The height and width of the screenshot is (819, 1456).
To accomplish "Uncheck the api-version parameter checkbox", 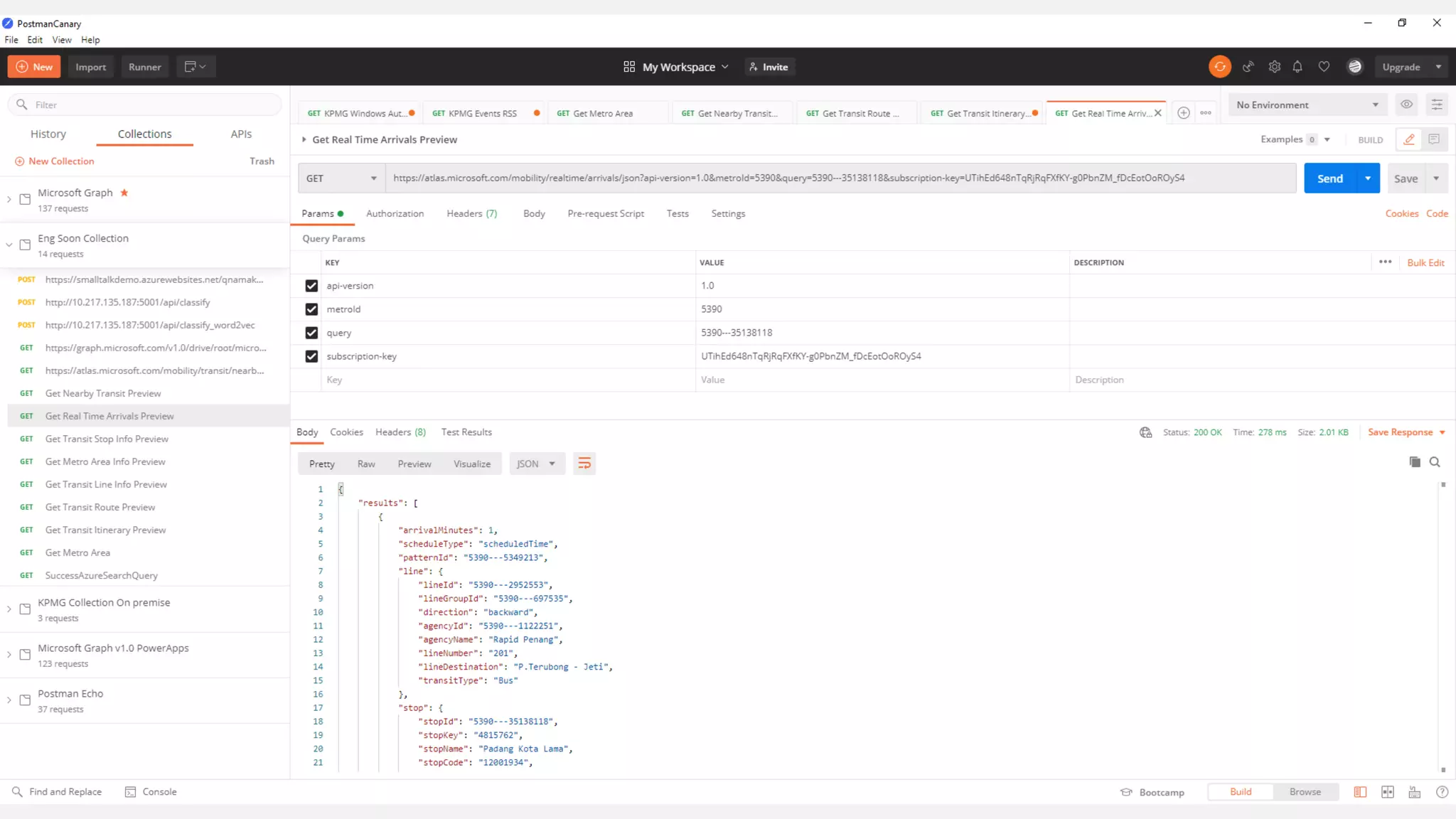I will click(311, 286).
